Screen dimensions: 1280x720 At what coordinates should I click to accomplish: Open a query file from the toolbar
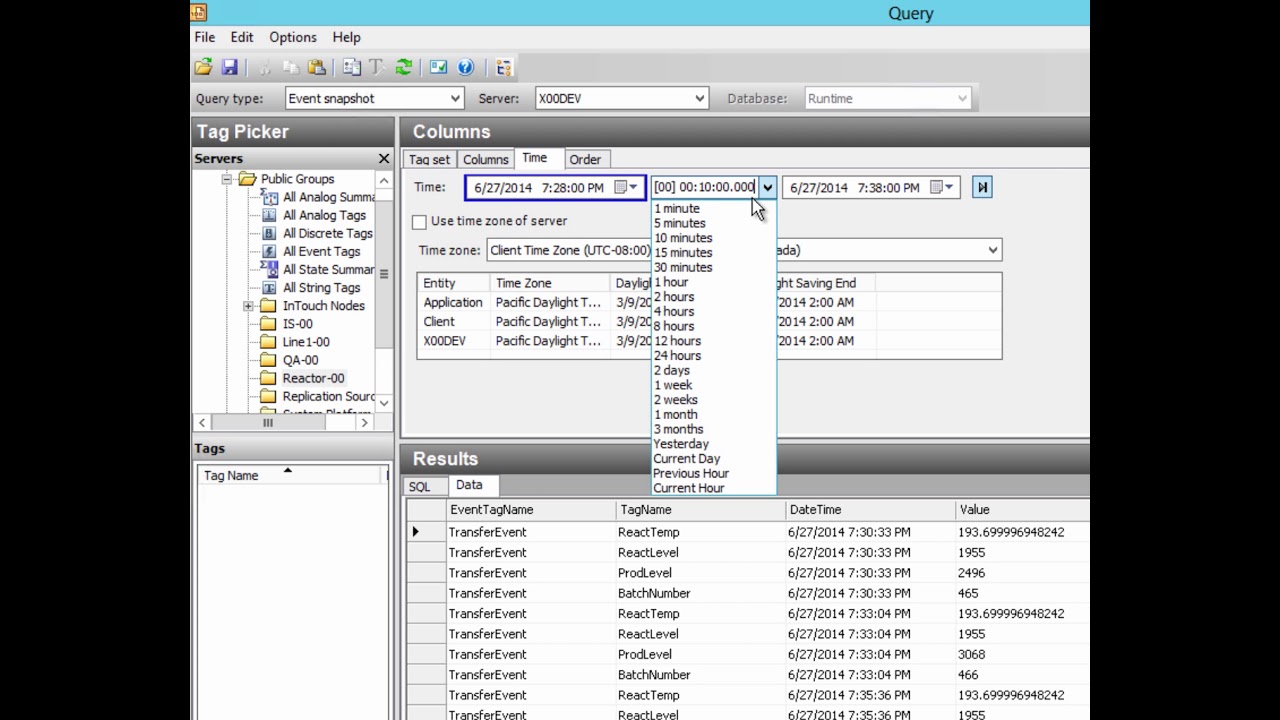(x=203, y=67)
